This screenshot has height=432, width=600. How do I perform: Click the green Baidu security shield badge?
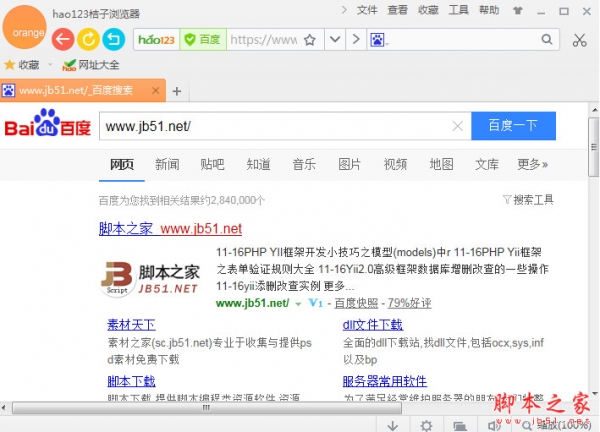(203, 39)
